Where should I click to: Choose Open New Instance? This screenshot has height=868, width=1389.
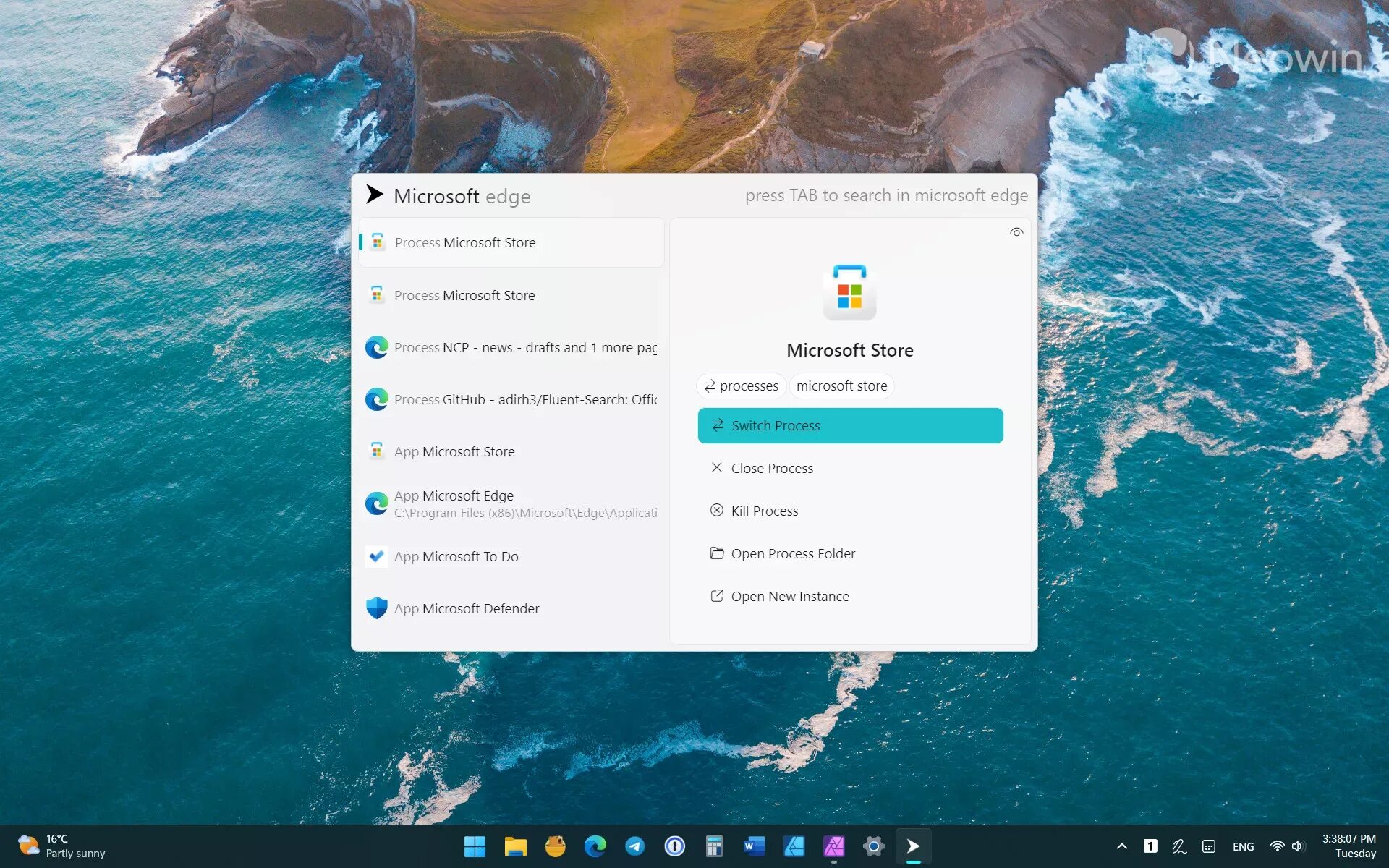[x=789, y=596]
